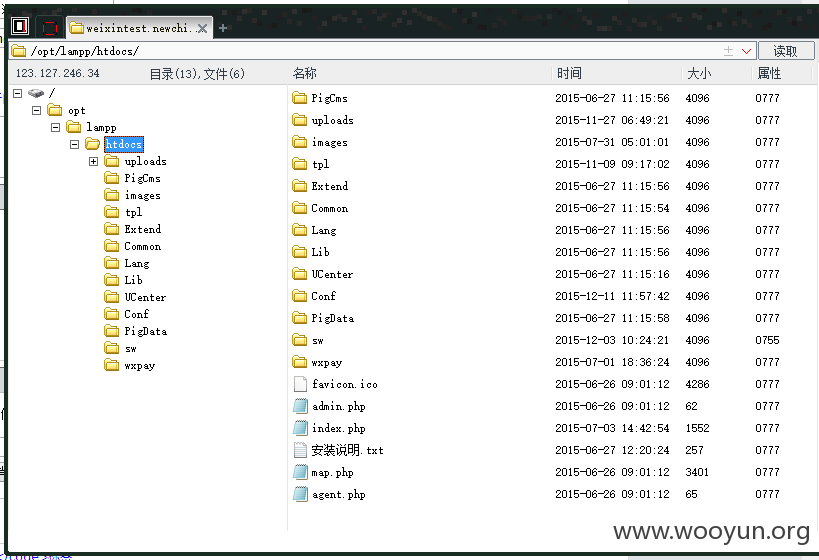819x560 pixels.
Task: Click the first square icon on the tab bar
Action: click(x=20, y=26)
